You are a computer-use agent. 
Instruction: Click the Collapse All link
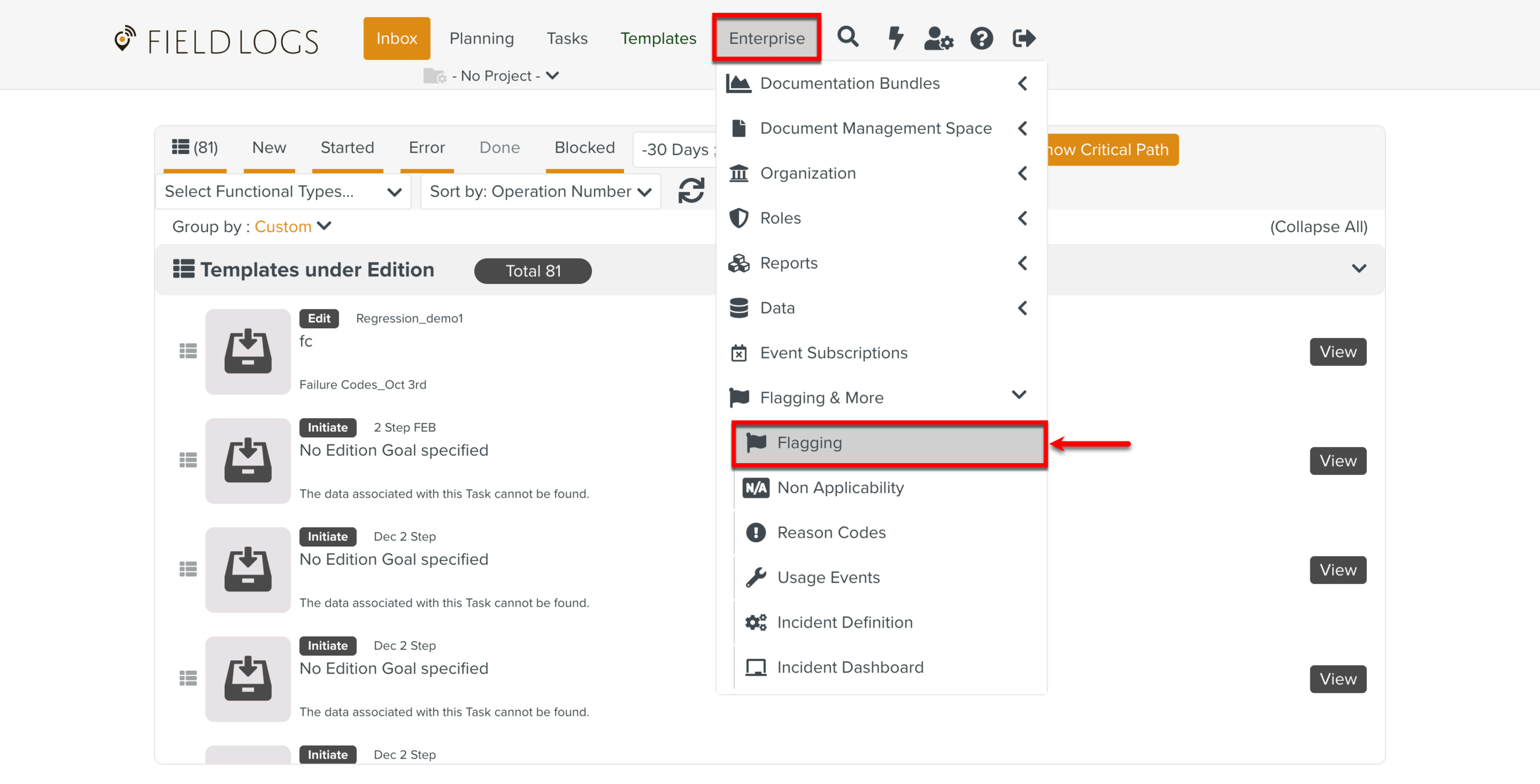click(1318, 227)
